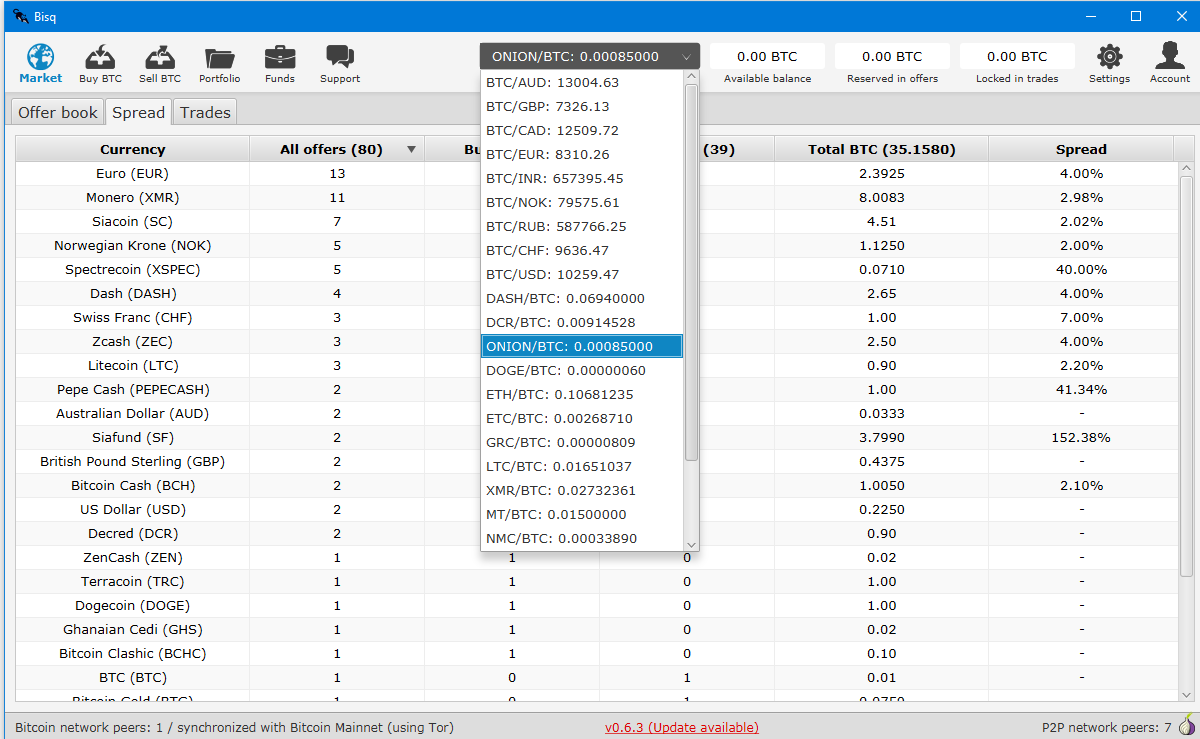Sort by the Spread column header
The height and width of the screenshot is (739, 1200).
pos(1081,149)
